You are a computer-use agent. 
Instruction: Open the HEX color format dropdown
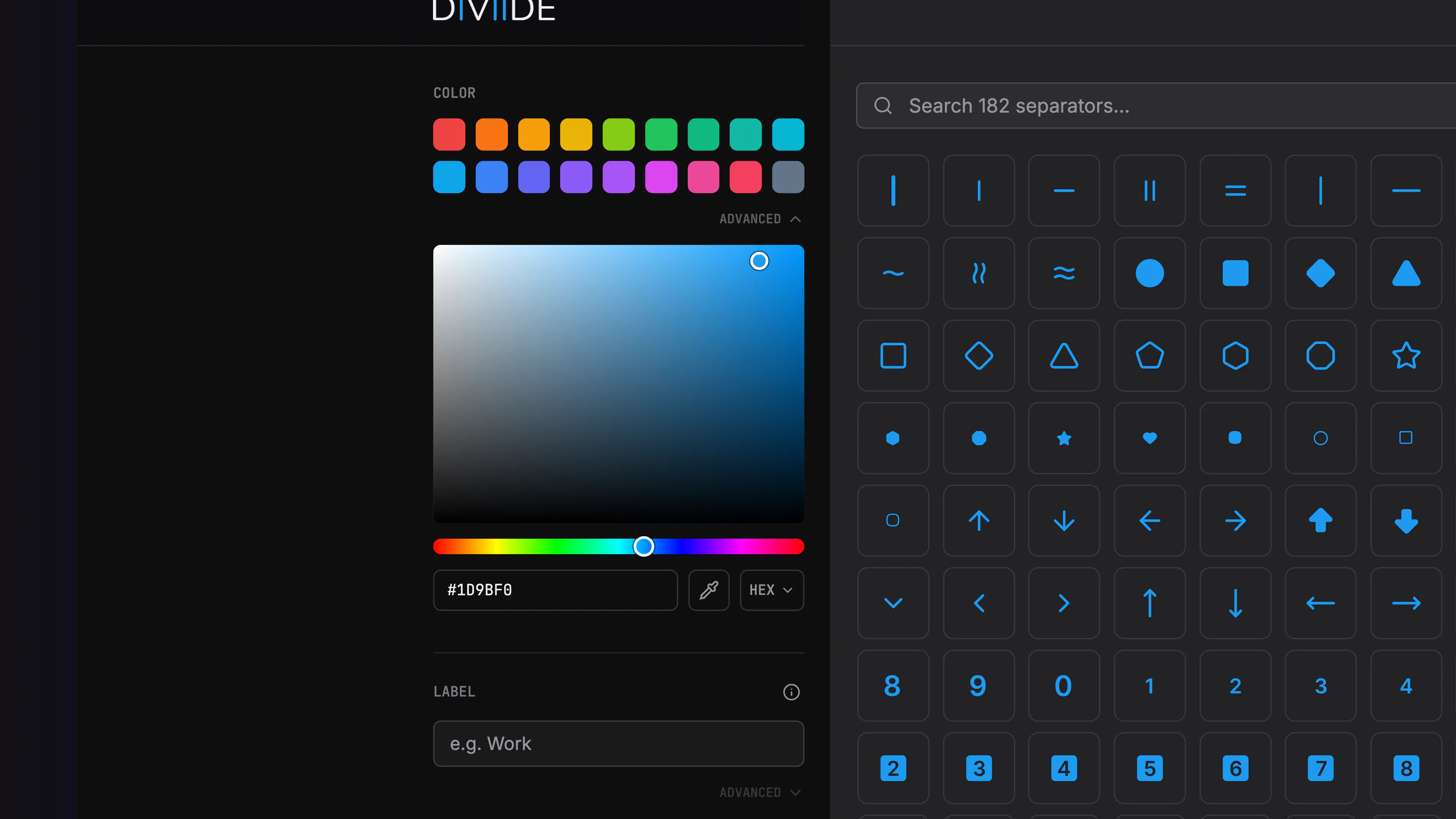(772, 590)
